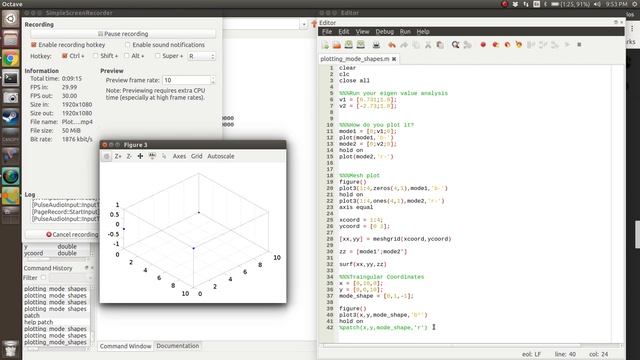
Task: Click the Preview frame rate input field
Action: (187, 80)
